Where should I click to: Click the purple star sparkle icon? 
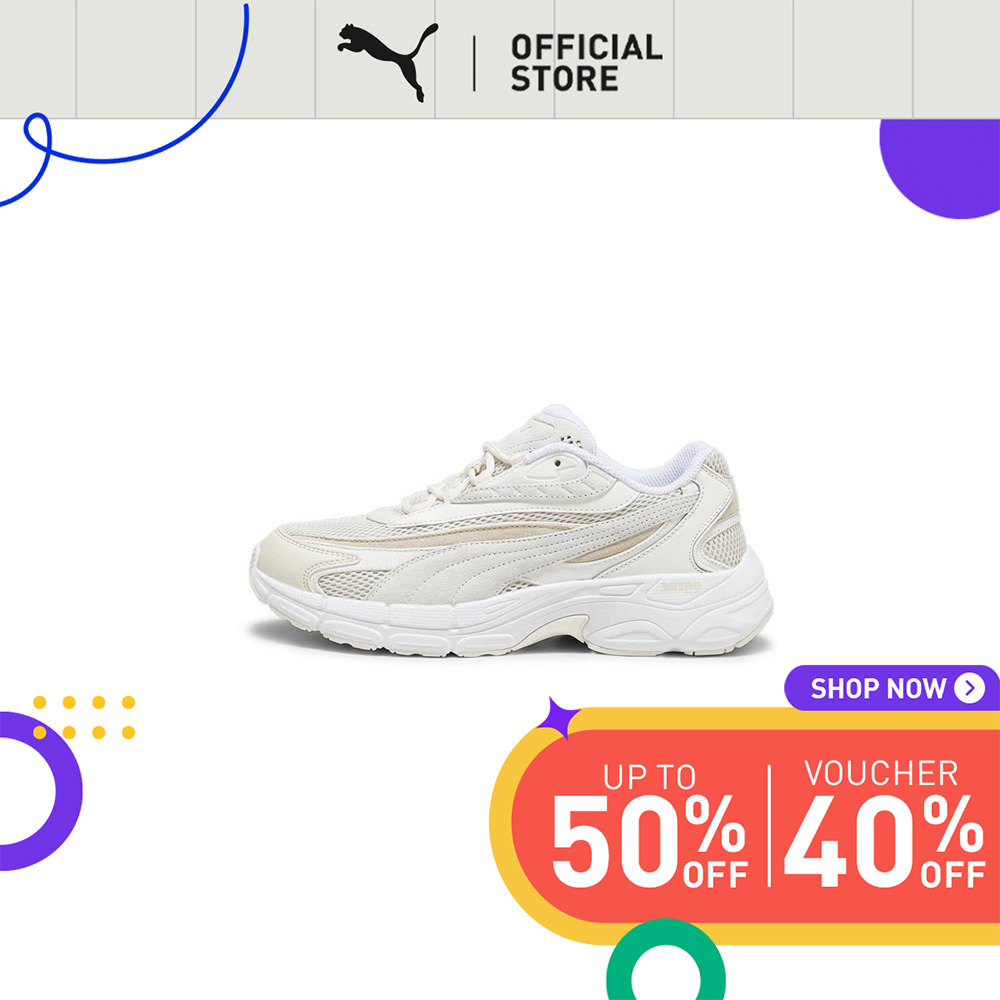(557, 718)
